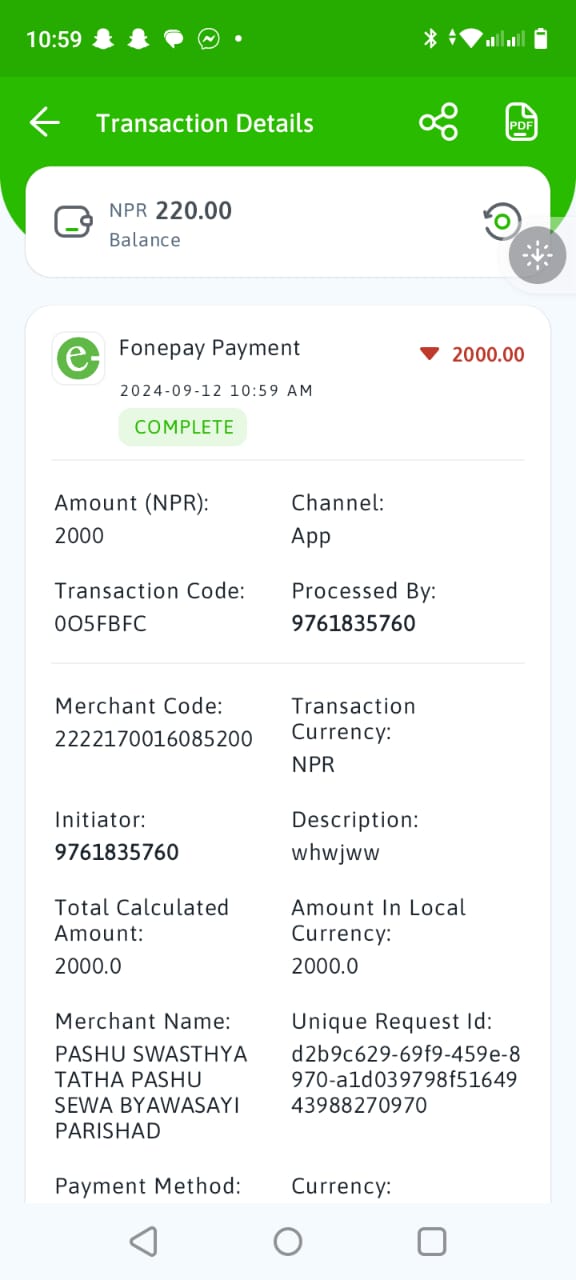Tap the red downward amount arrow
Screen dimensions: 576x1280
coord(430,354)
